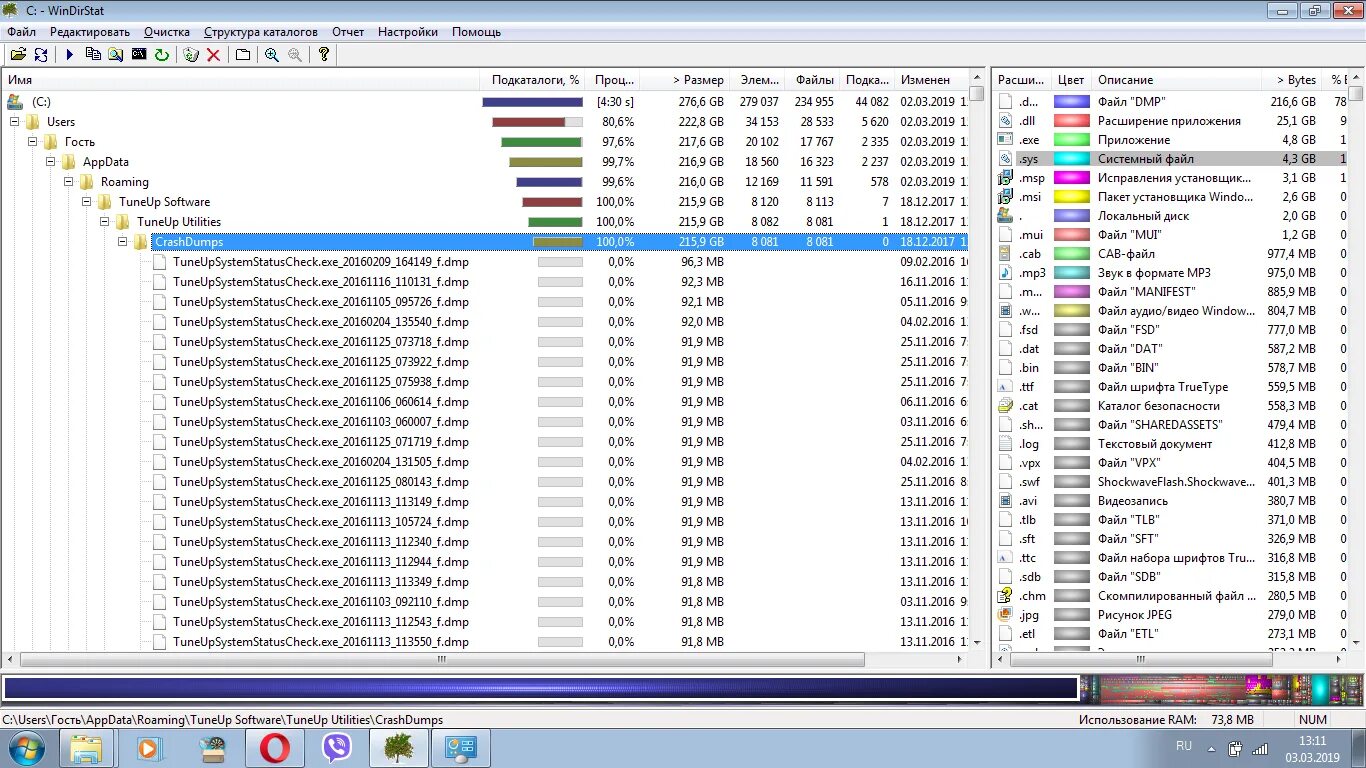Collapse the AppData folder node
This screenshot has width=1366, height=768.
(51, 162)
